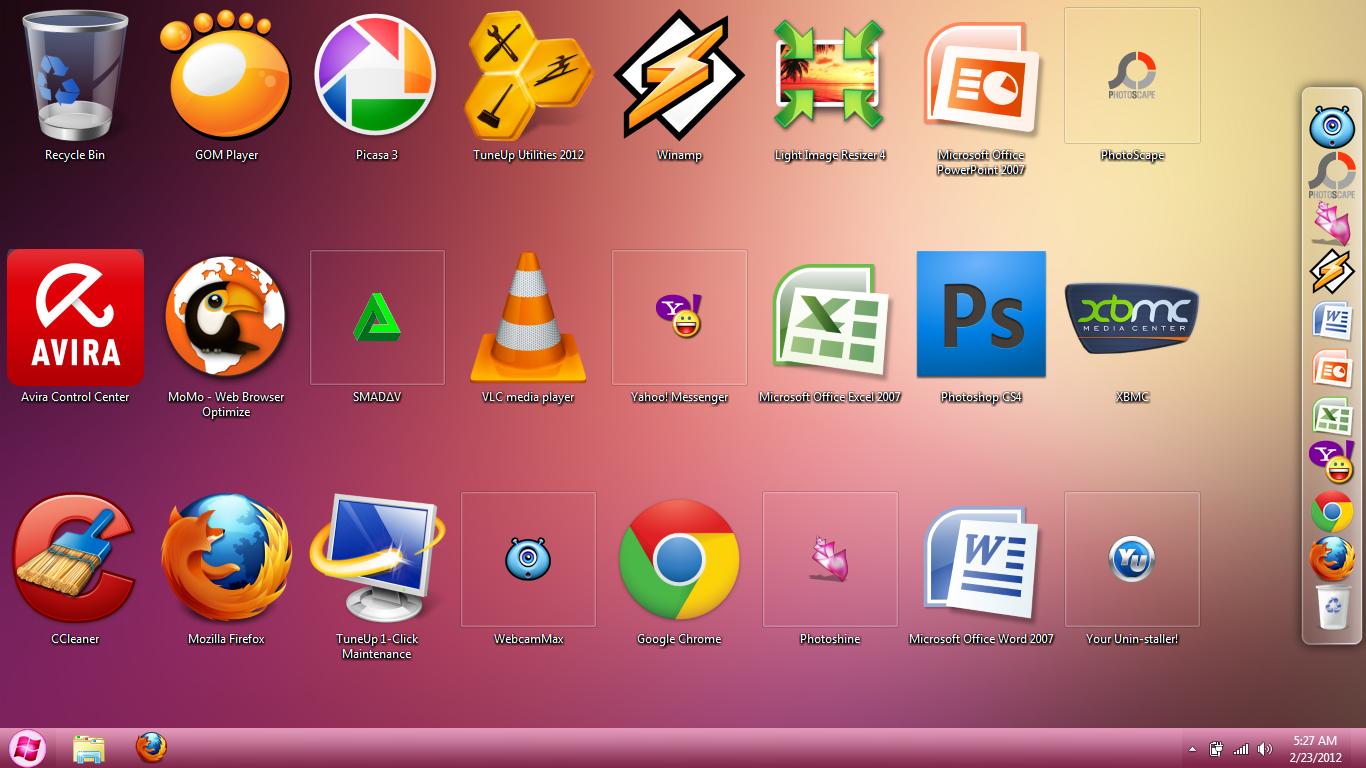Open Windows Explorer from the taskbar

pyautogui.click(x=89, y=749)
